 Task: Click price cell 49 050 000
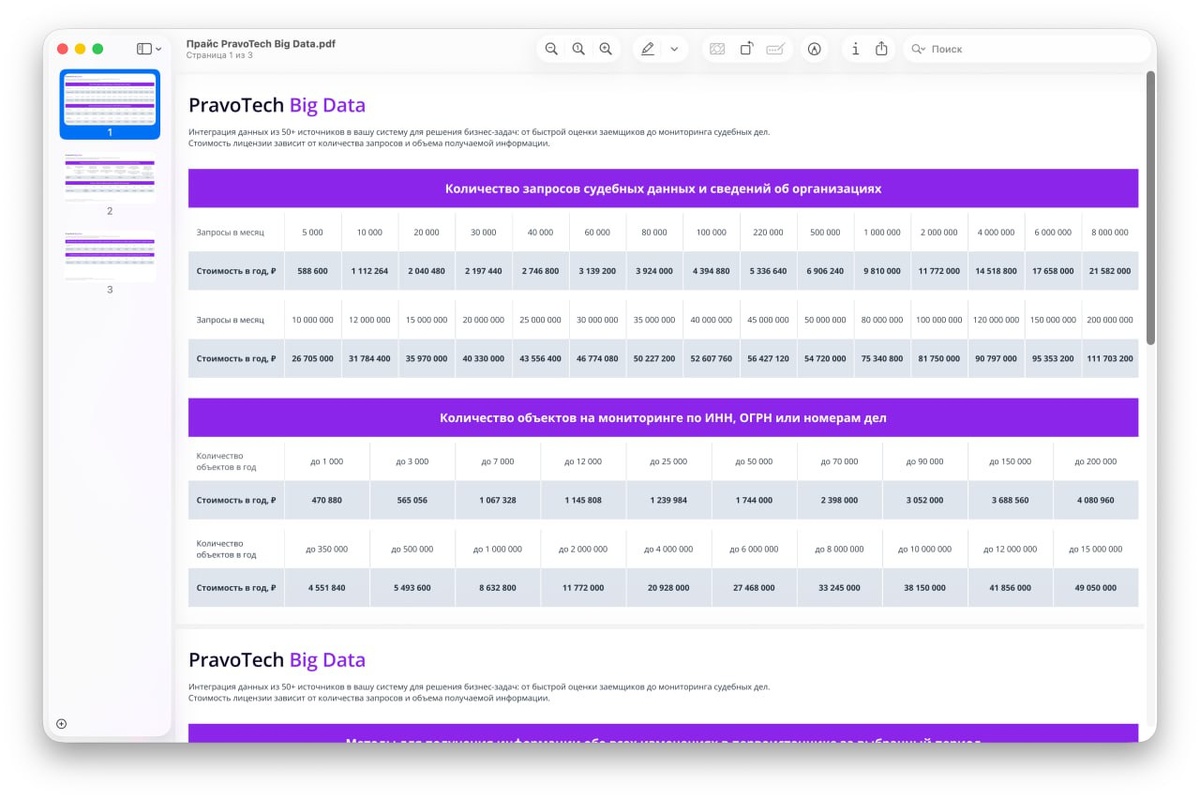[1095, 588]
